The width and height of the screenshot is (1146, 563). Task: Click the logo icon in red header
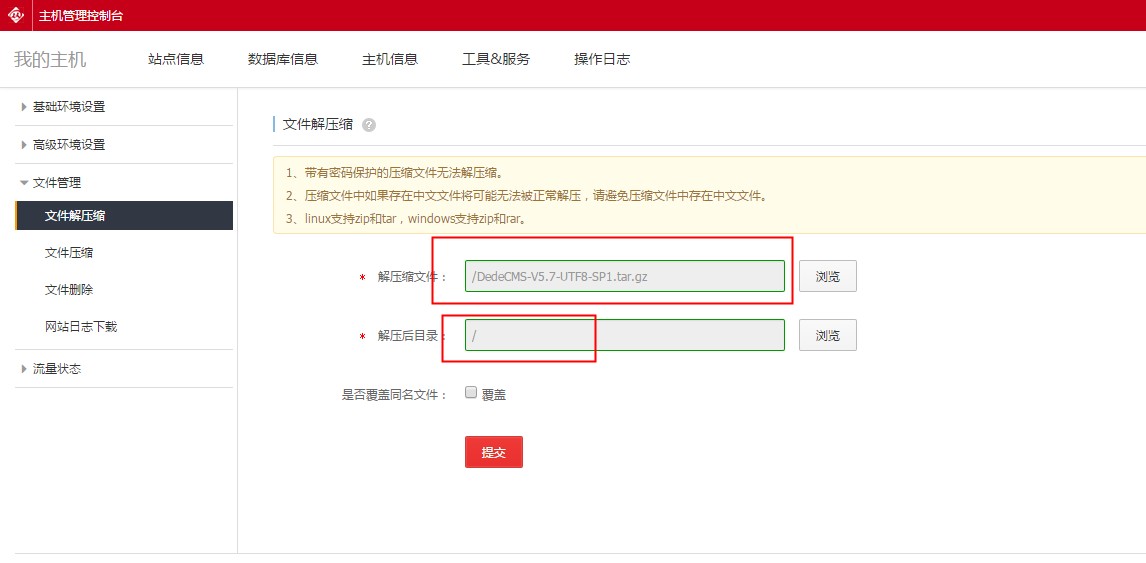(x=16, y=15)
